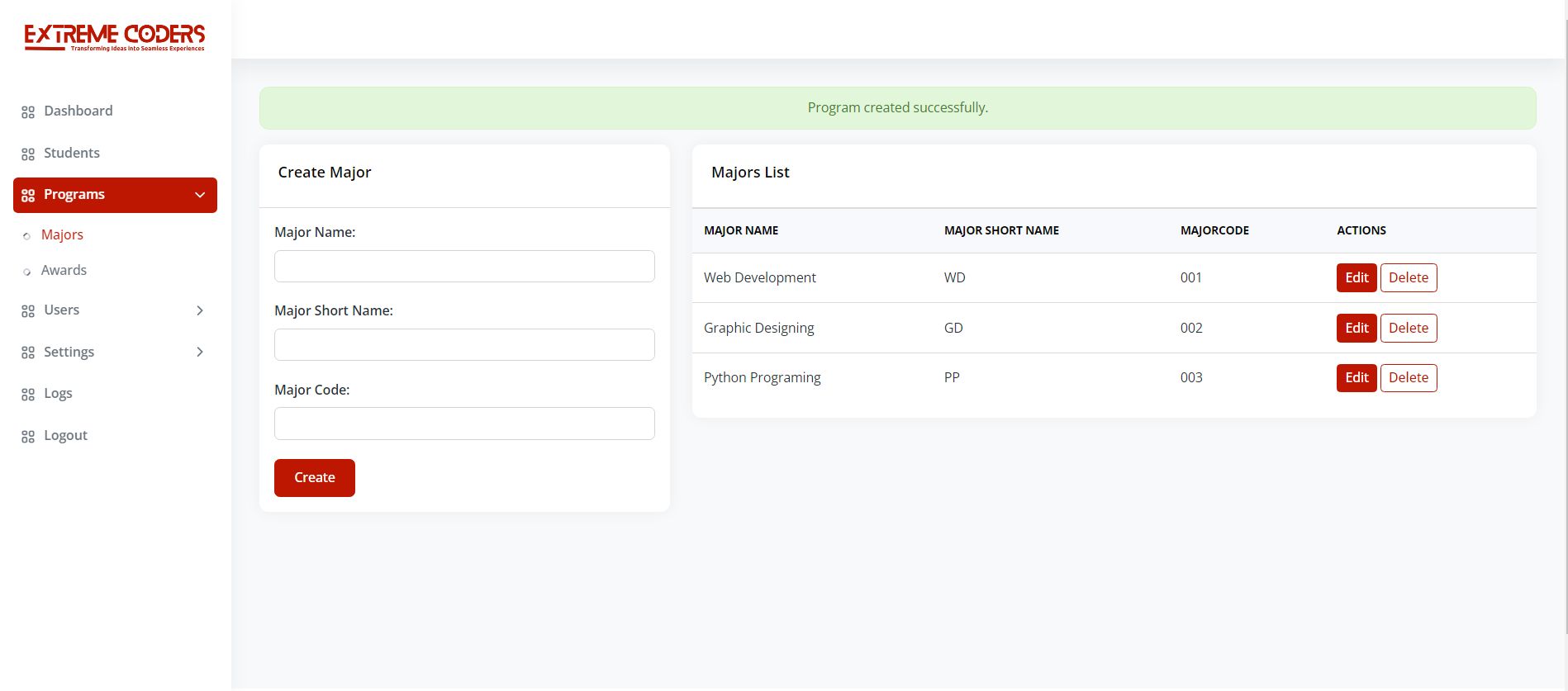Screen dimensions: 1568x691
Task: Click the Settings grid icon in sidebar
Action: [x=28, y=353]
